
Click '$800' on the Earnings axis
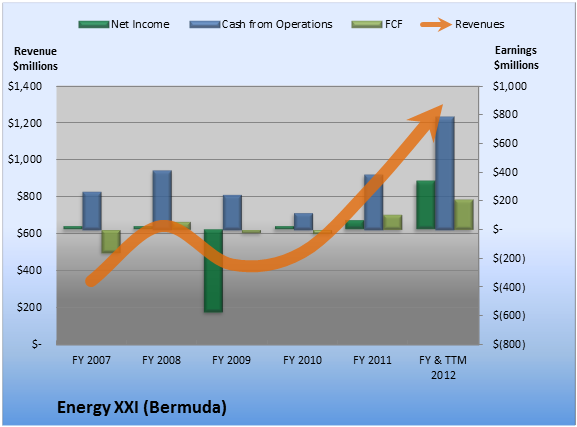point(505,114)
